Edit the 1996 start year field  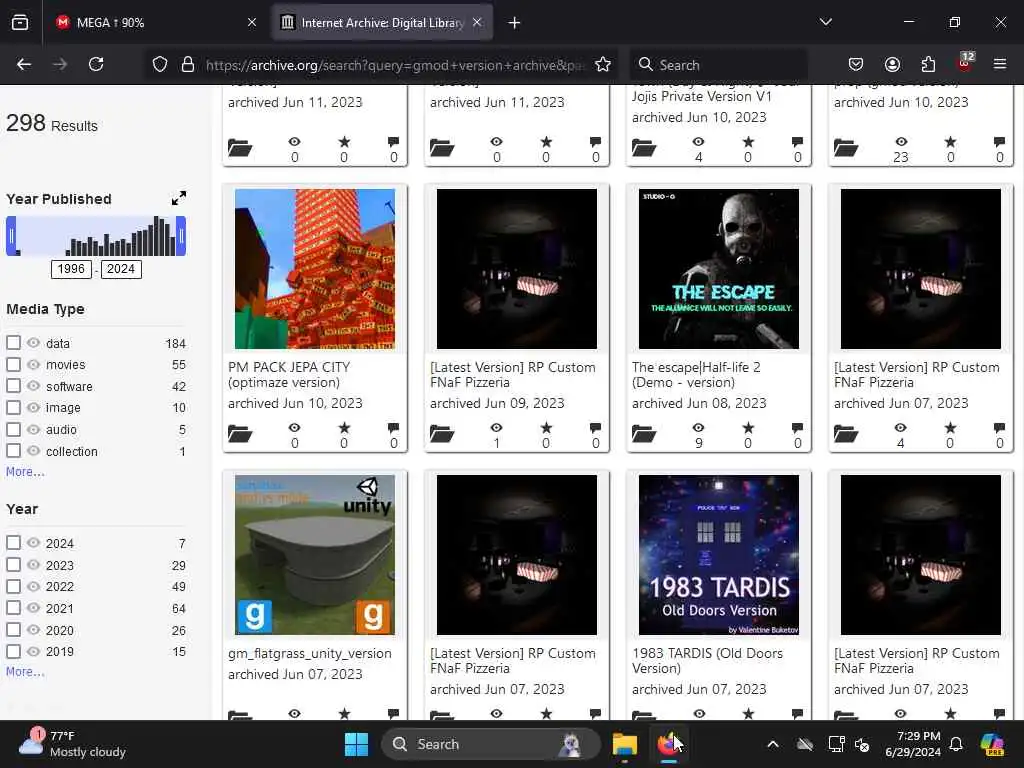point(71,269)
